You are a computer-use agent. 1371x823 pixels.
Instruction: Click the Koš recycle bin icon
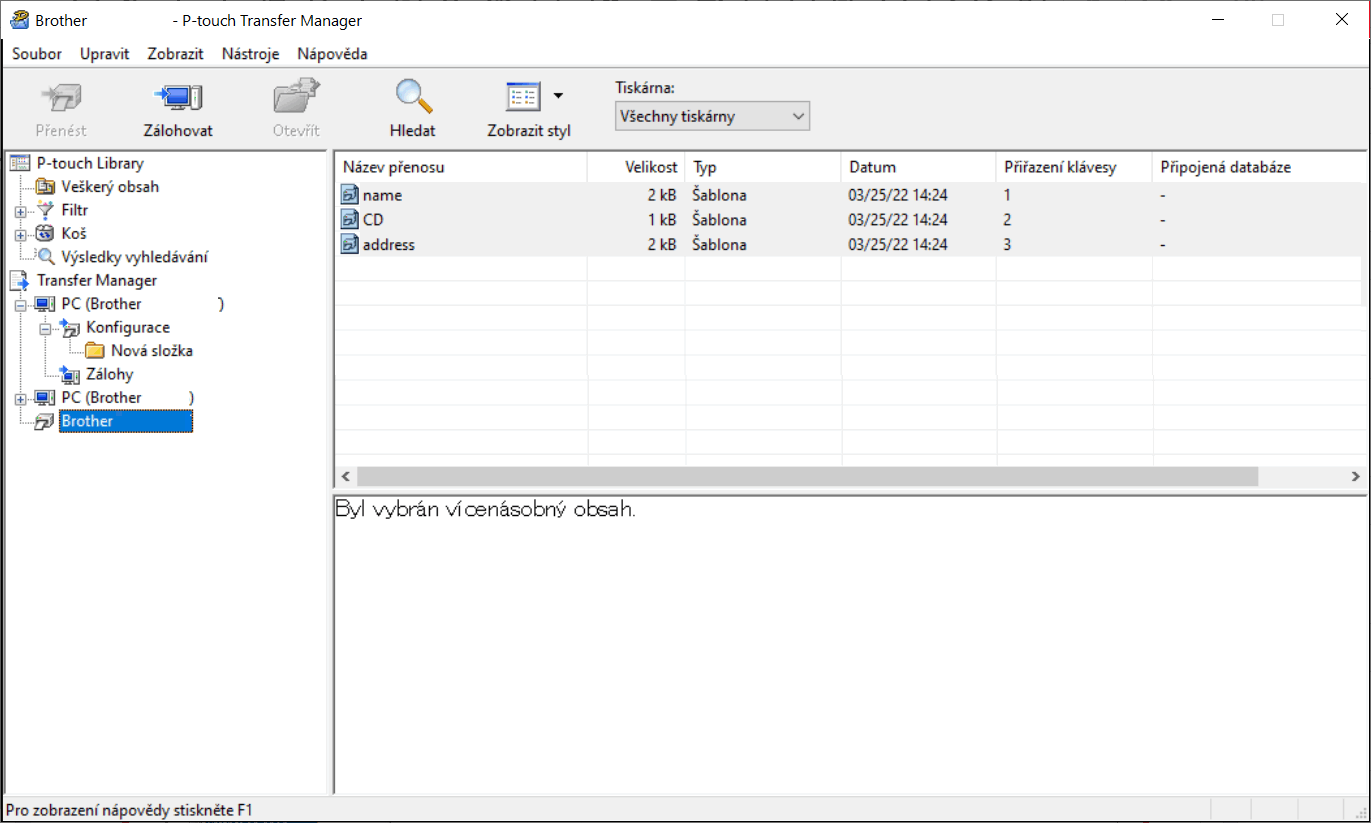45,234
